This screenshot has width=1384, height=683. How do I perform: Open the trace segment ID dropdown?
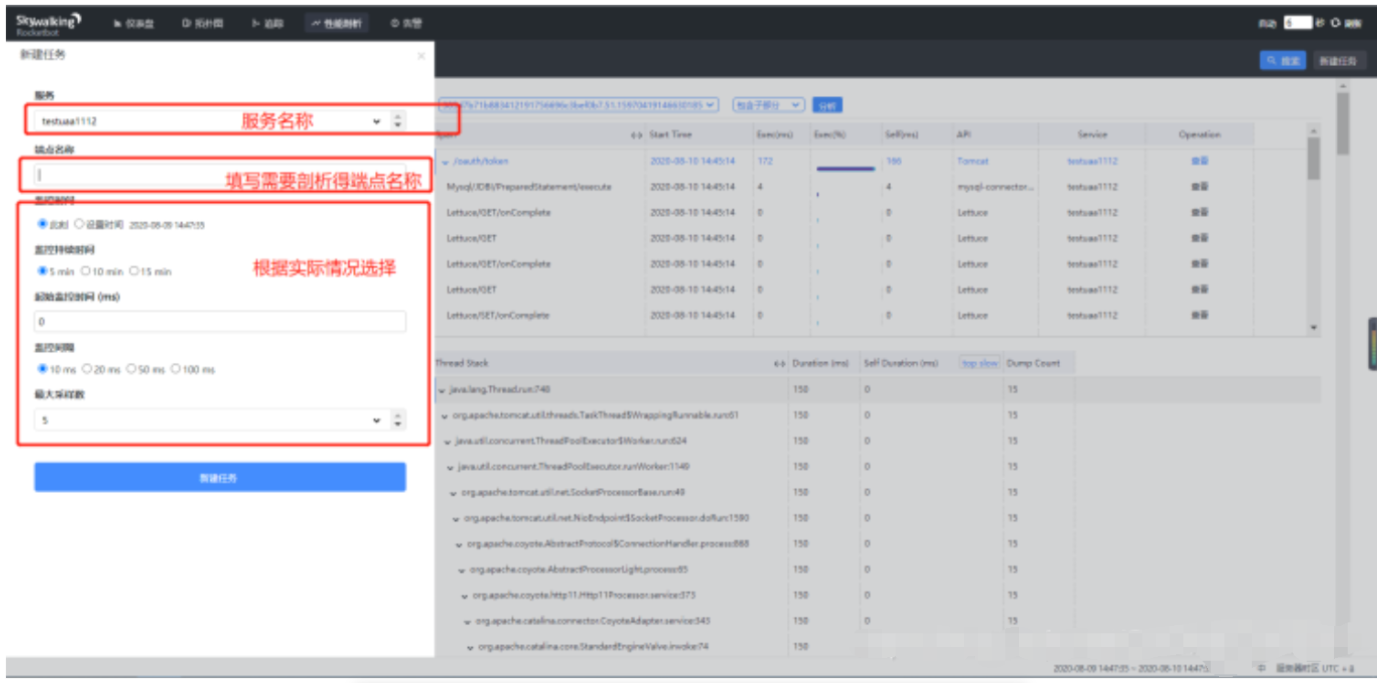579,104
